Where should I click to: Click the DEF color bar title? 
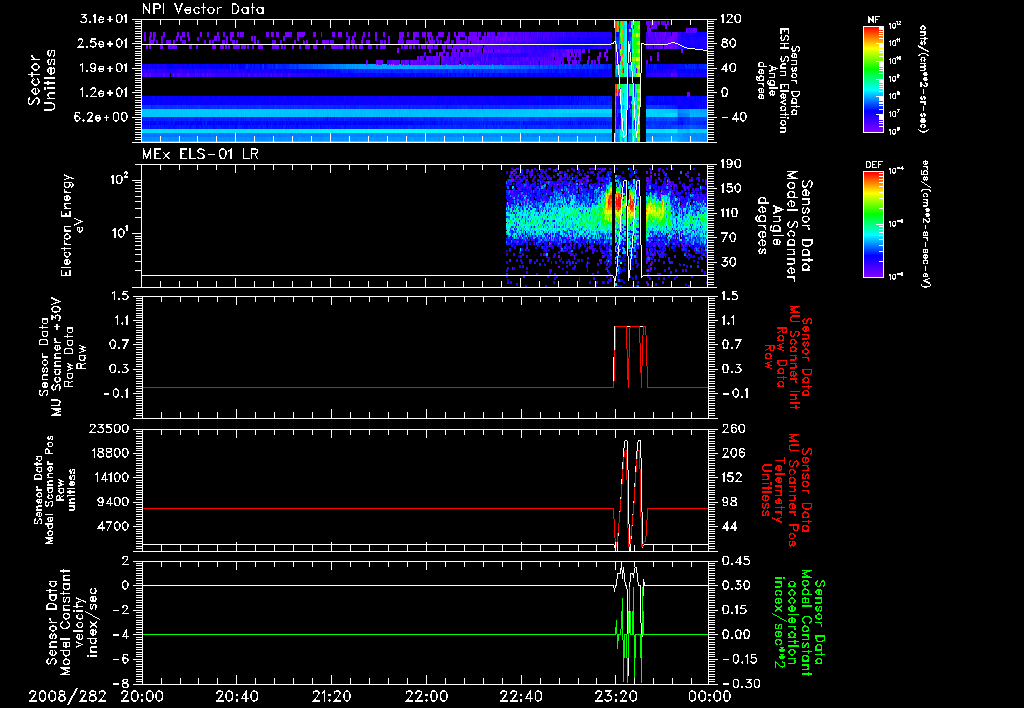tap(873, 165)
